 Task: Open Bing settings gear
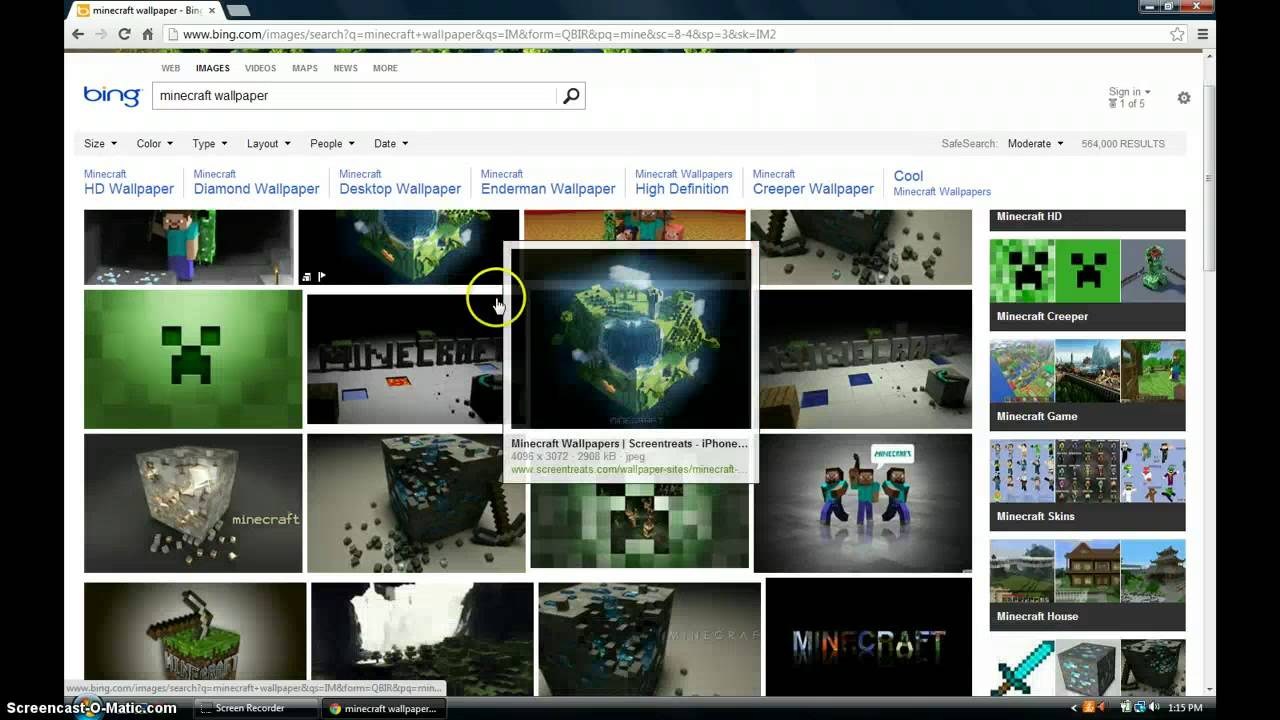point(1184,98)
